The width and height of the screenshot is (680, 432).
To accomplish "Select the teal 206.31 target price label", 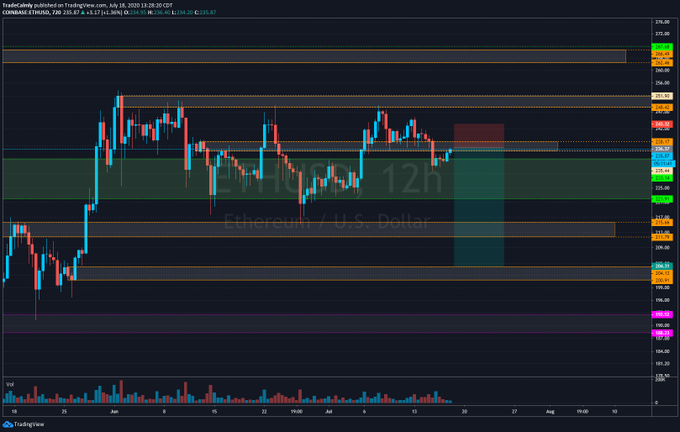I will pos(662,266).
